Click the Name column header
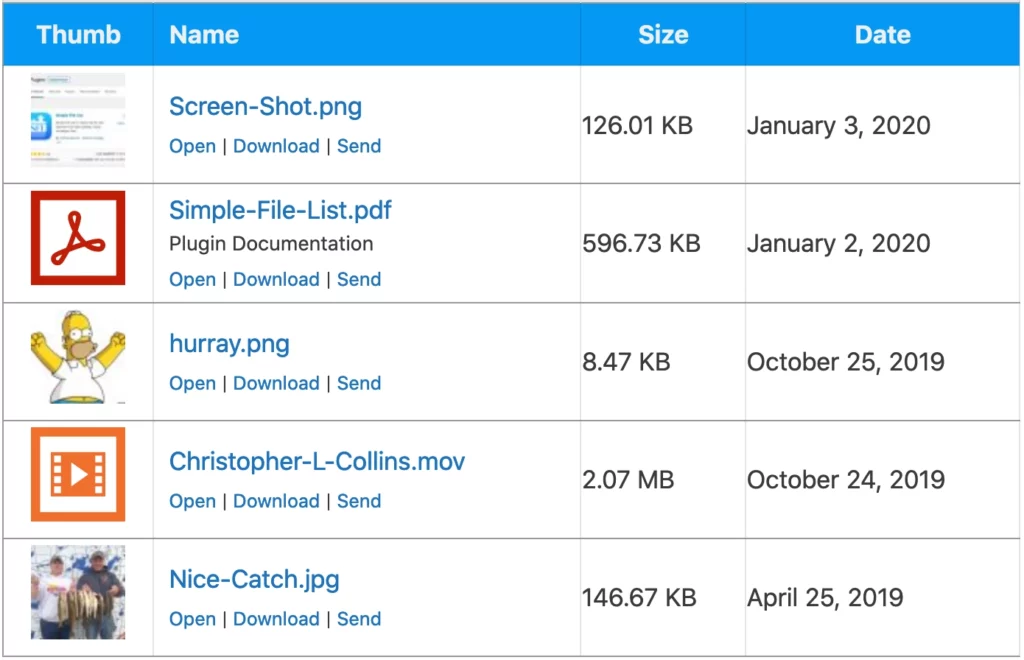Image resolution: width=1024 pixels, height=660 pixels. point(203,34)
